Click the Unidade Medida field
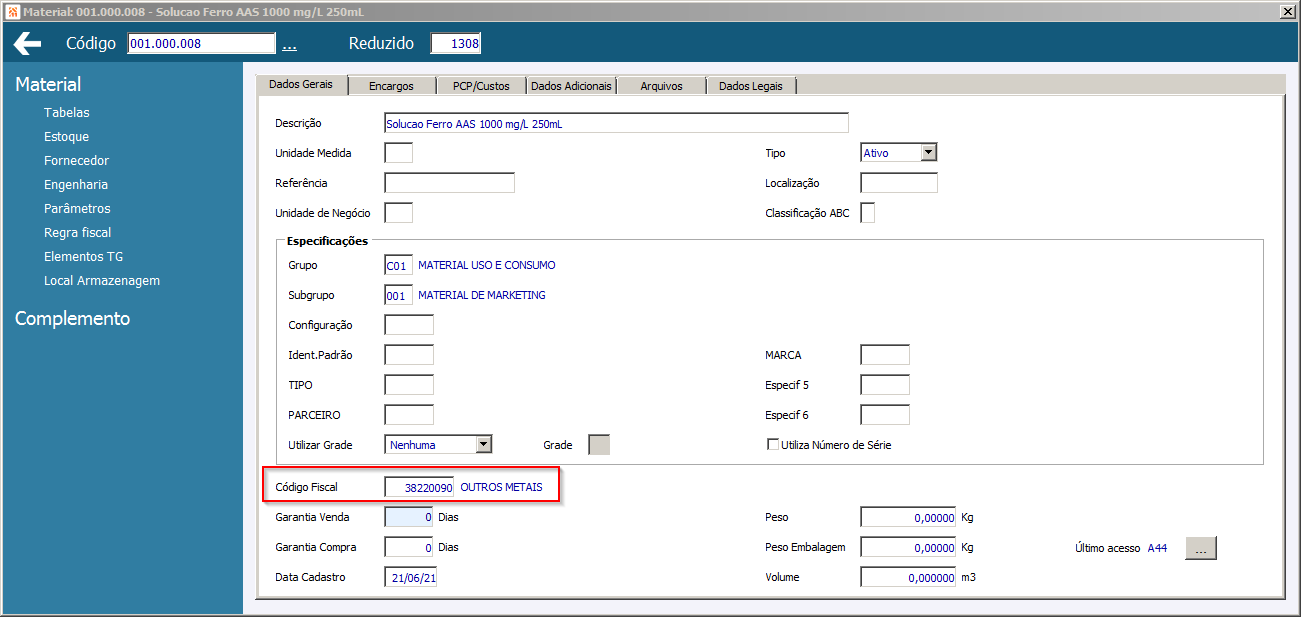This screenshot has width=1301, height=617. (x=398, y=153)
